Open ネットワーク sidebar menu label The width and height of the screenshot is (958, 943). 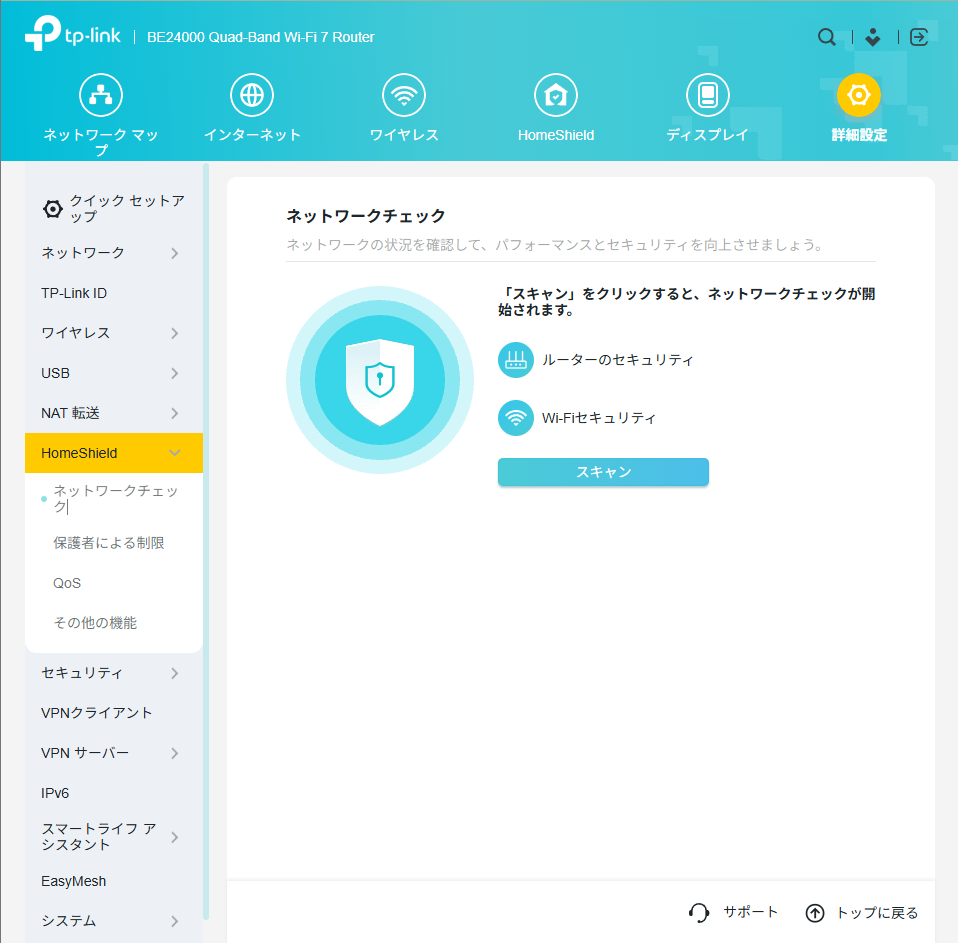coord(83,253)
